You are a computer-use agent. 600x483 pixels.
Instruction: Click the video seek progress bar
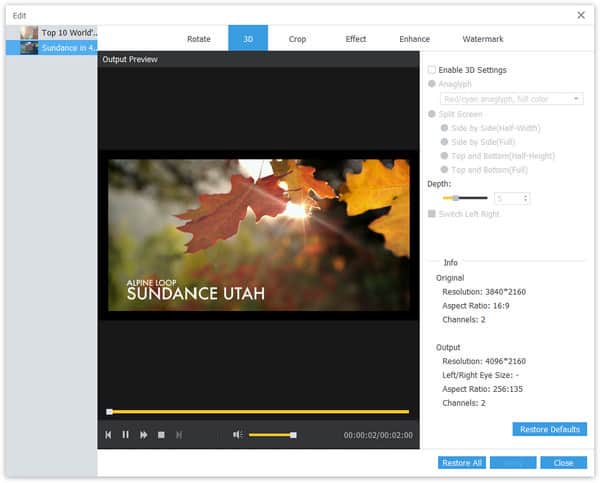tap(259, 412)
